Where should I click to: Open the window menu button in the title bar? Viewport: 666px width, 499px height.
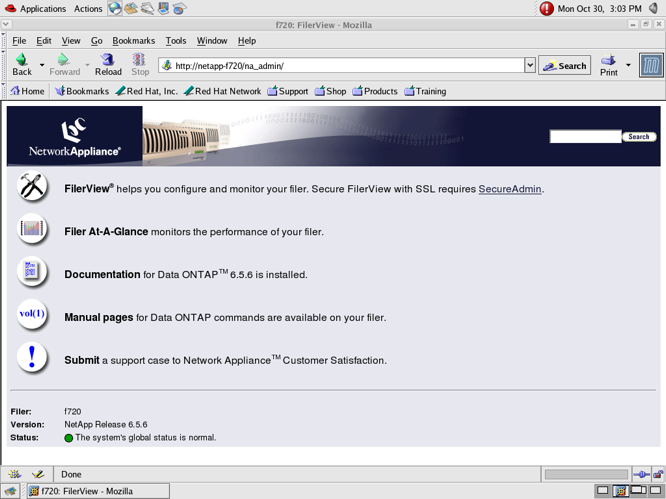(6, 25)
